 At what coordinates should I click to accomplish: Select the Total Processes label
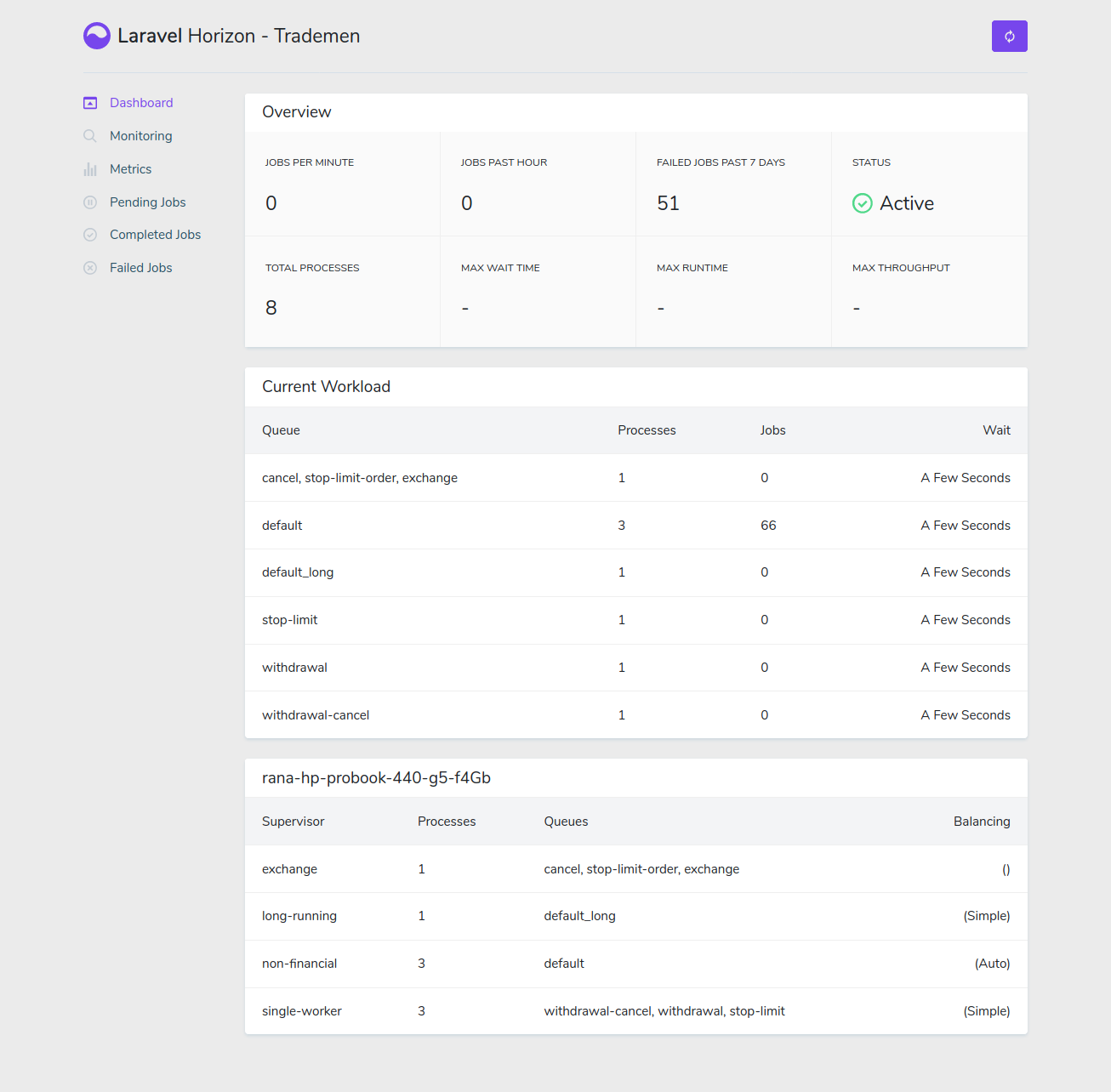pos(312,268)
